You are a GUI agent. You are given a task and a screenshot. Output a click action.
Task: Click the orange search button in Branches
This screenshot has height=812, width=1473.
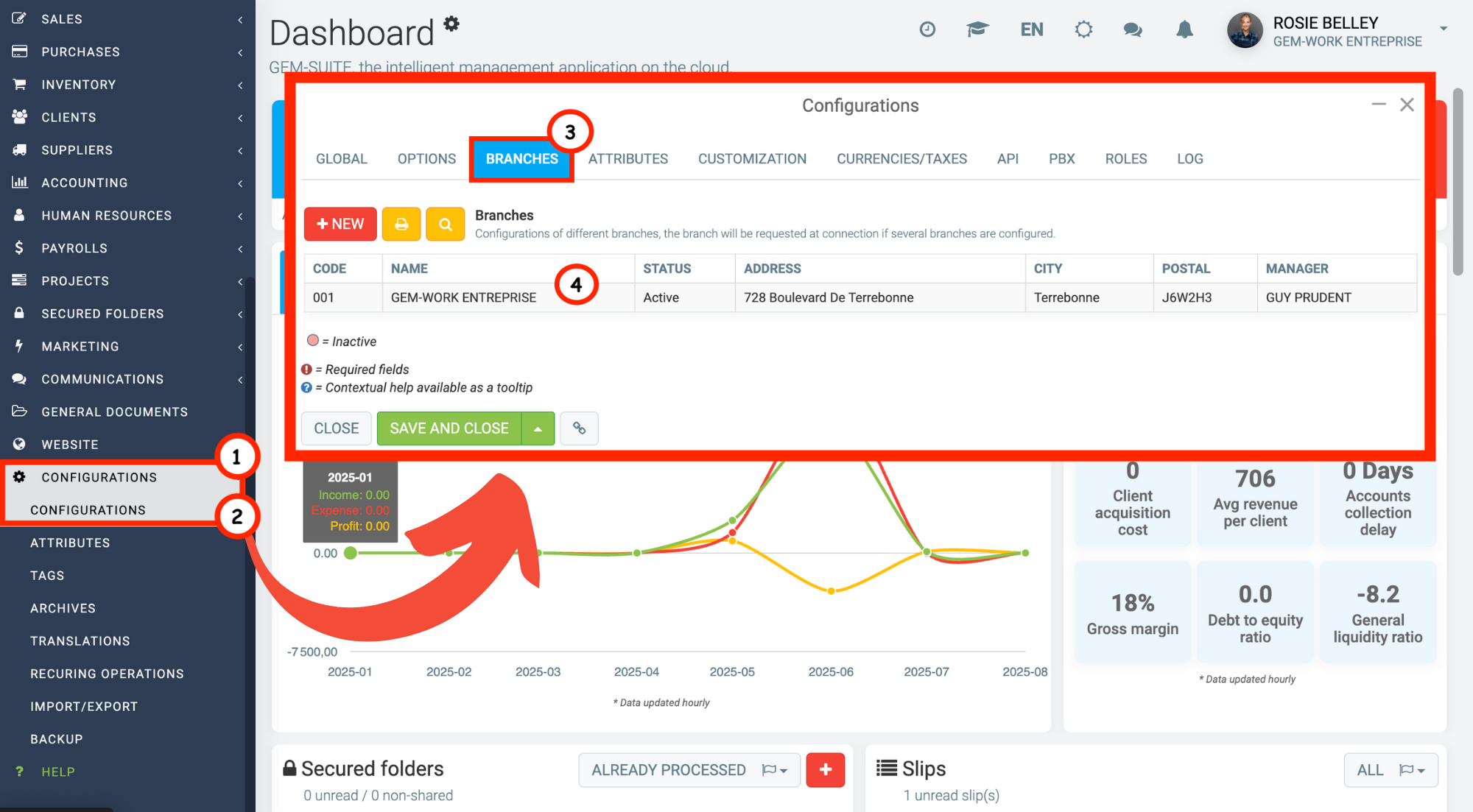click(x=446, y=224)
